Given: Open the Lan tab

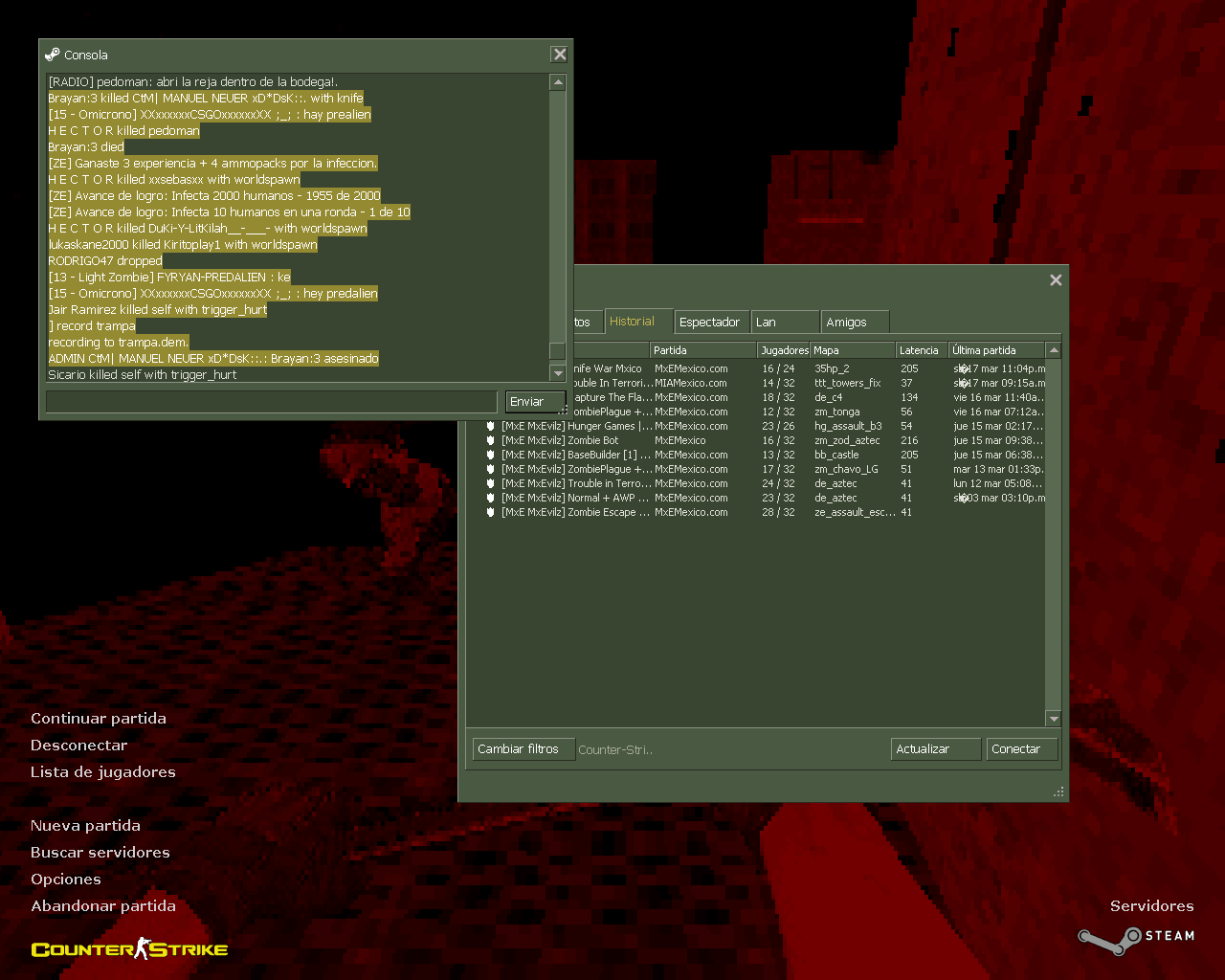Looking at the screenshot, I should click(785, 322).
